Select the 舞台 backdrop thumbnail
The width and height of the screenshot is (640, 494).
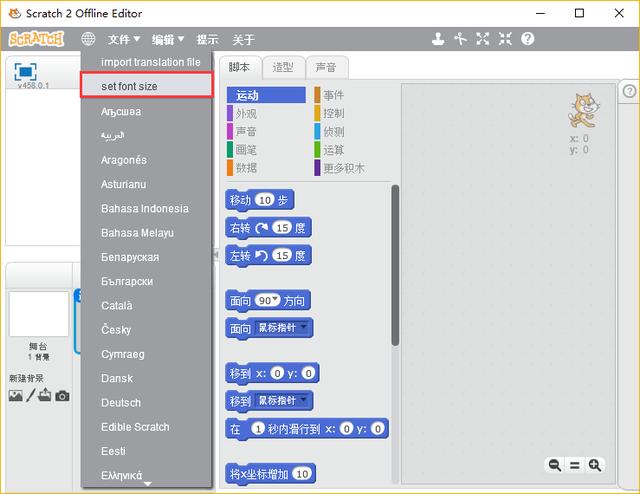tap(39, 314)
